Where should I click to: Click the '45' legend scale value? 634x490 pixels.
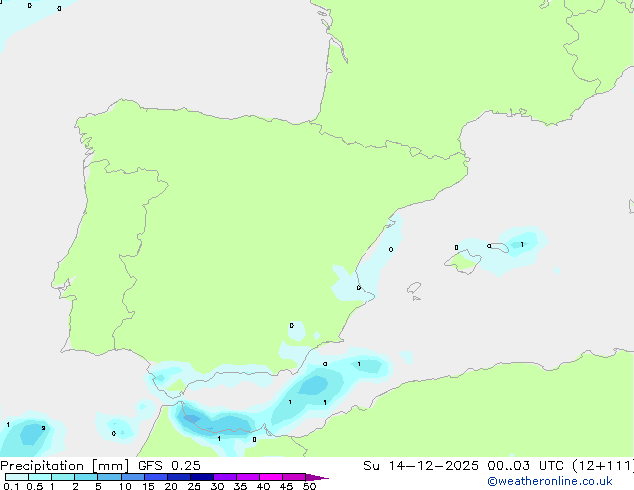(x=286, y=486)
